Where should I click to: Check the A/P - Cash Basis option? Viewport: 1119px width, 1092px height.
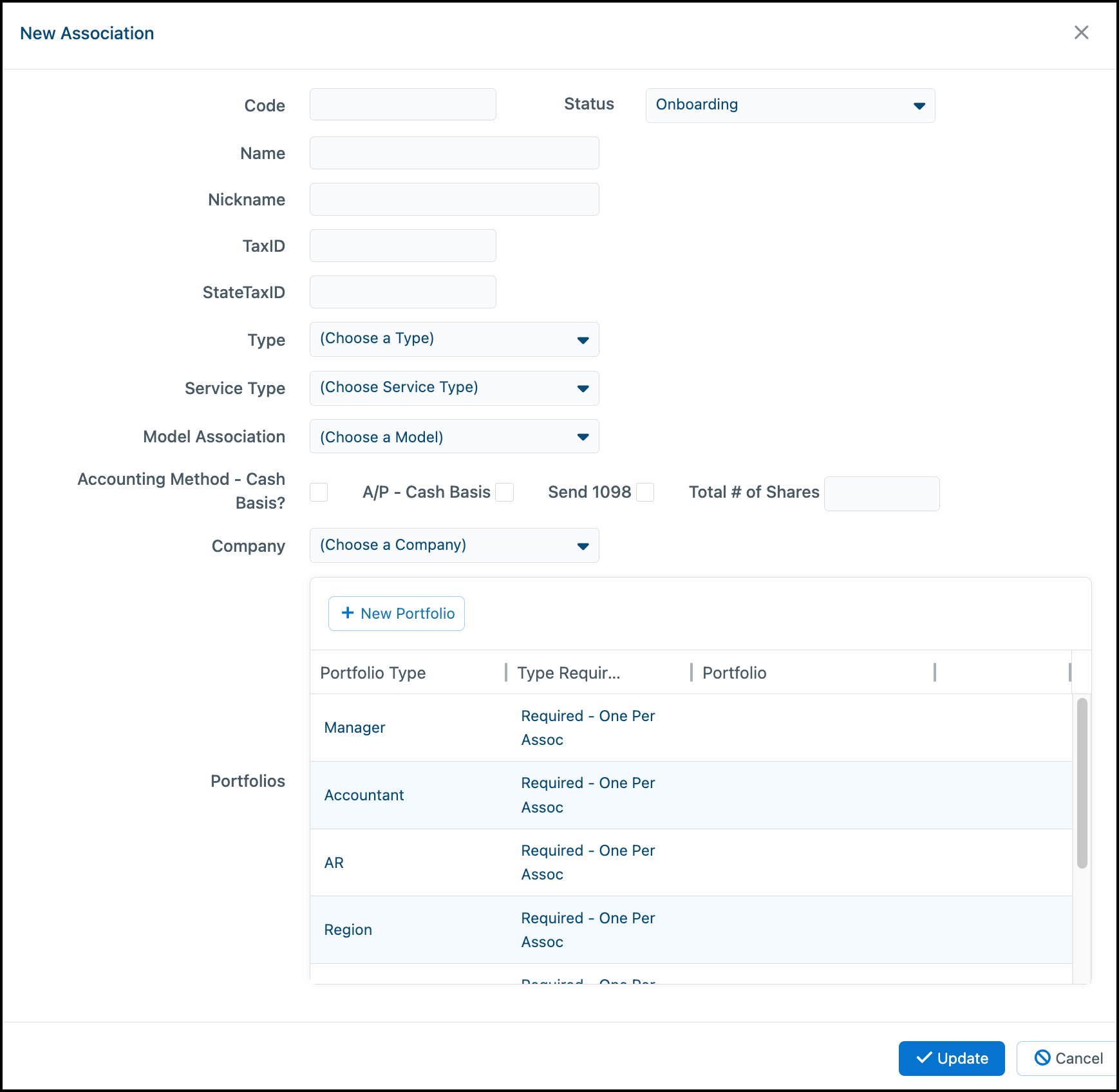505,492
